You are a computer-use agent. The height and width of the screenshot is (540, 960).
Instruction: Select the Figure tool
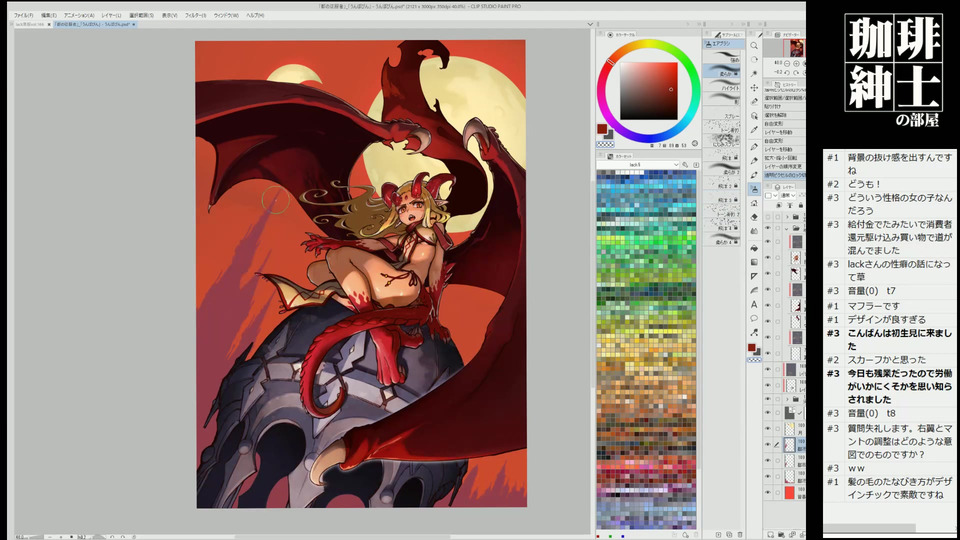[x=754, y=276]
